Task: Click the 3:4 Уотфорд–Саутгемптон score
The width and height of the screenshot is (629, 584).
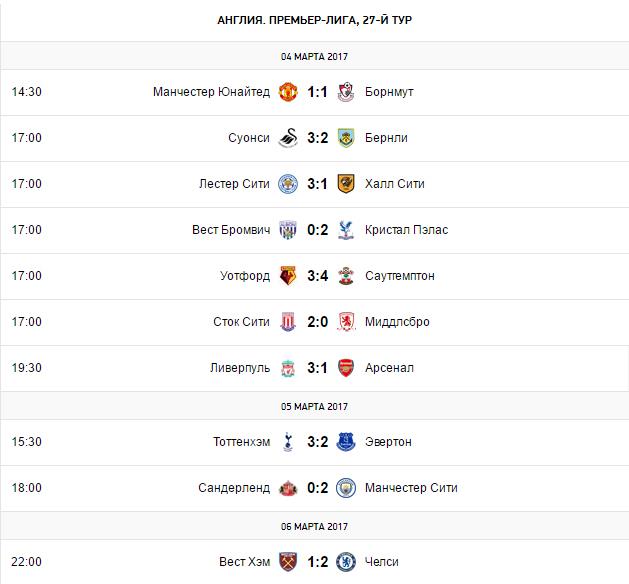Action: [x=317, y=276]
